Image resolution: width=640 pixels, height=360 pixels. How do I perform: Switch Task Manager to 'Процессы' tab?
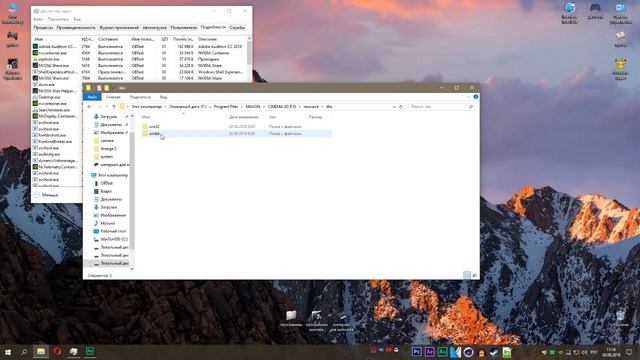[x=43, y=27]
